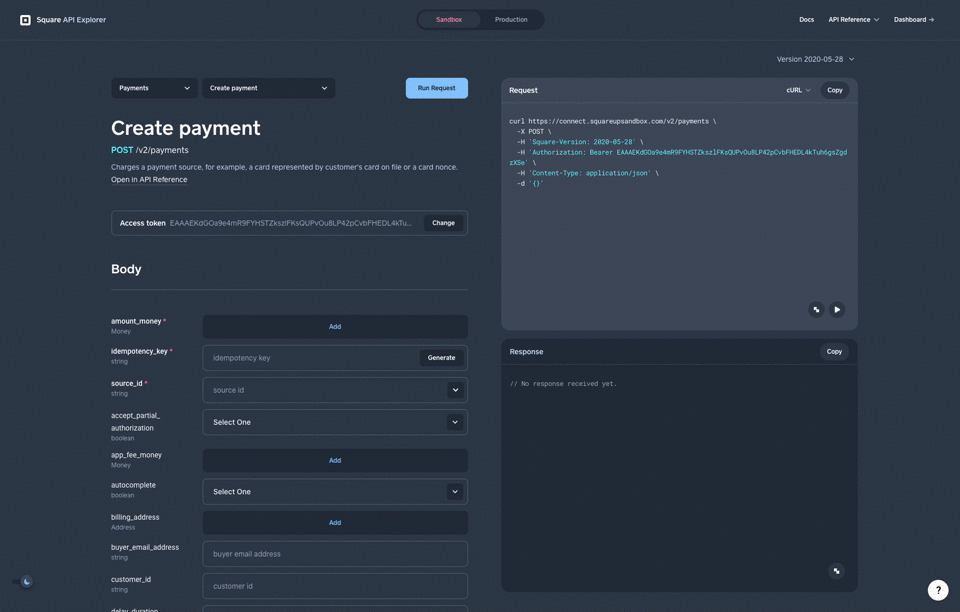The image size is (960, 612).
Task: Expand the Request panel
Action: click(816, 310)
